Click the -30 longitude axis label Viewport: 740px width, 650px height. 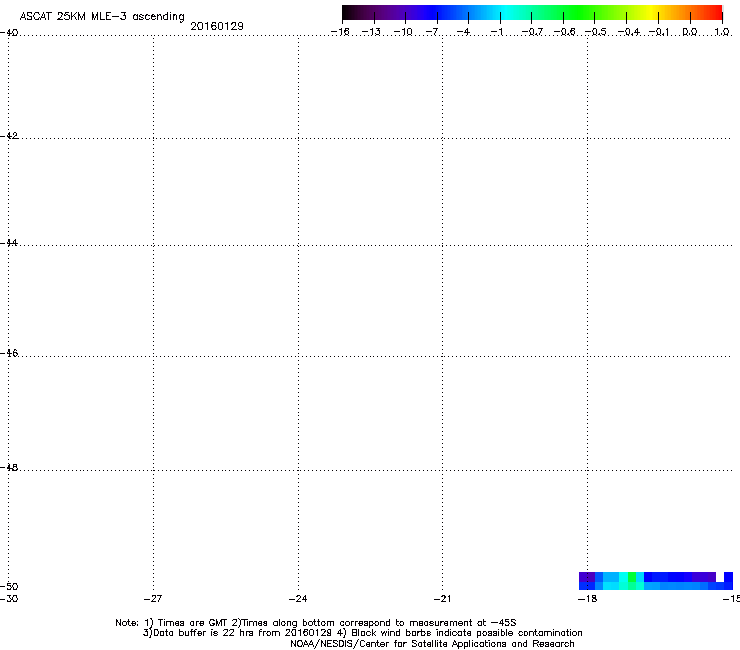[9, 599]
